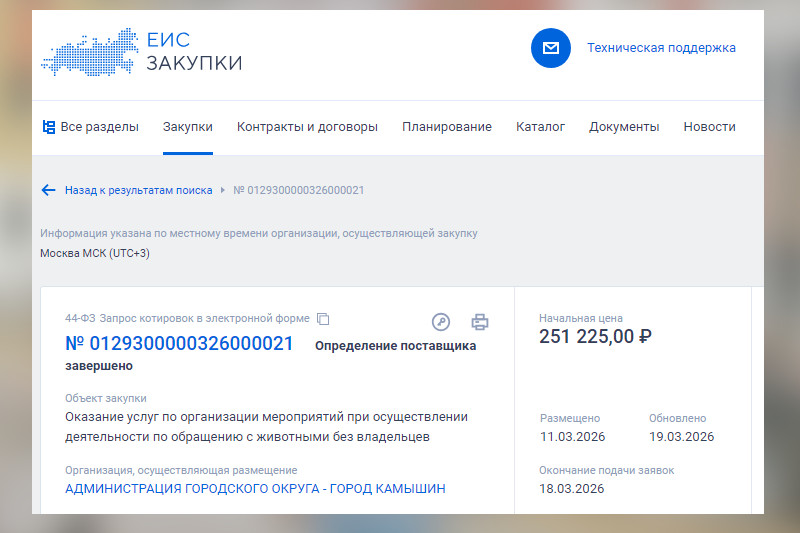This screenshot has height=533, width=800.
Task: Print the procurement card via printer icon
Action: pyautogui.click(x=480, y=321)
